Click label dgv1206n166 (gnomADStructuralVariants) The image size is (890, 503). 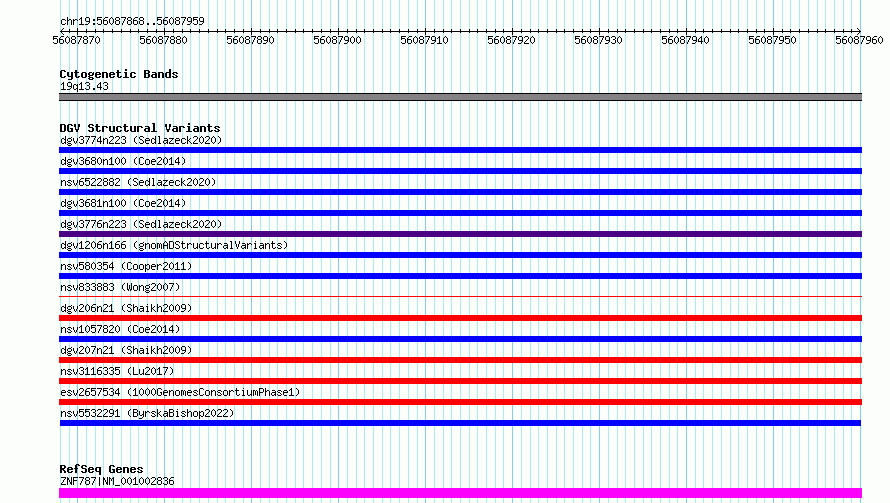pyautogui.click(x=174, y=245)
